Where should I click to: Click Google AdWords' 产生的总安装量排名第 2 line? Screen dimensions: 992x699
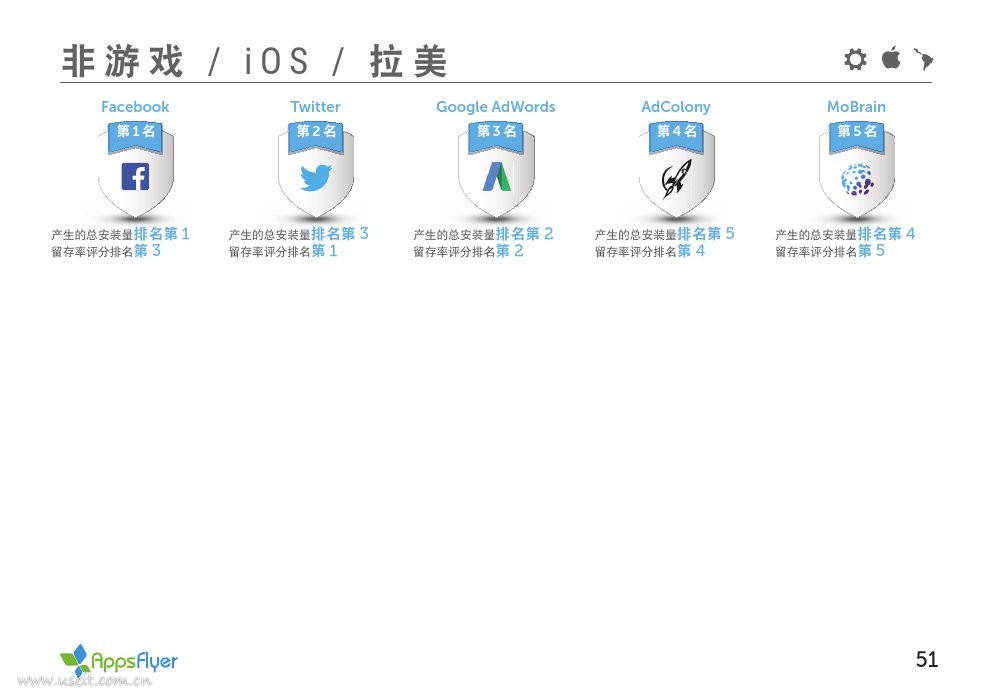pyautogui.click(x=483, y=234)
